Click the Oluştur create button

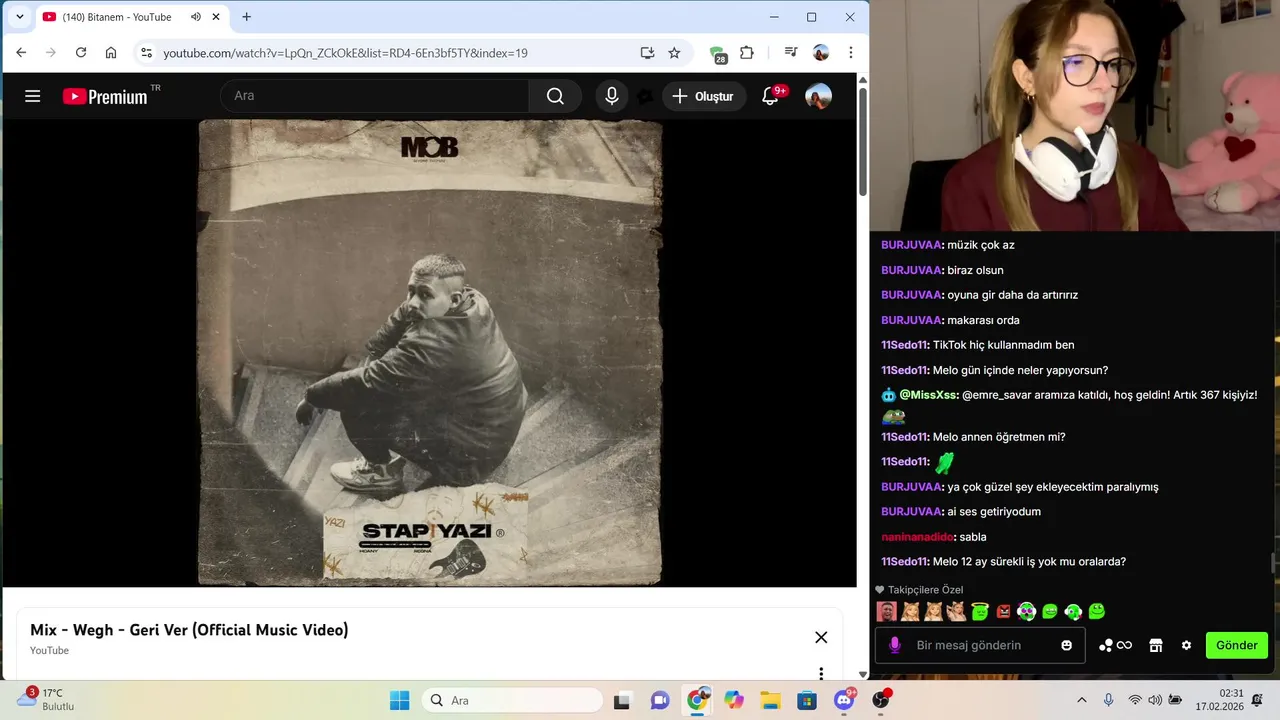pos(703,96)
